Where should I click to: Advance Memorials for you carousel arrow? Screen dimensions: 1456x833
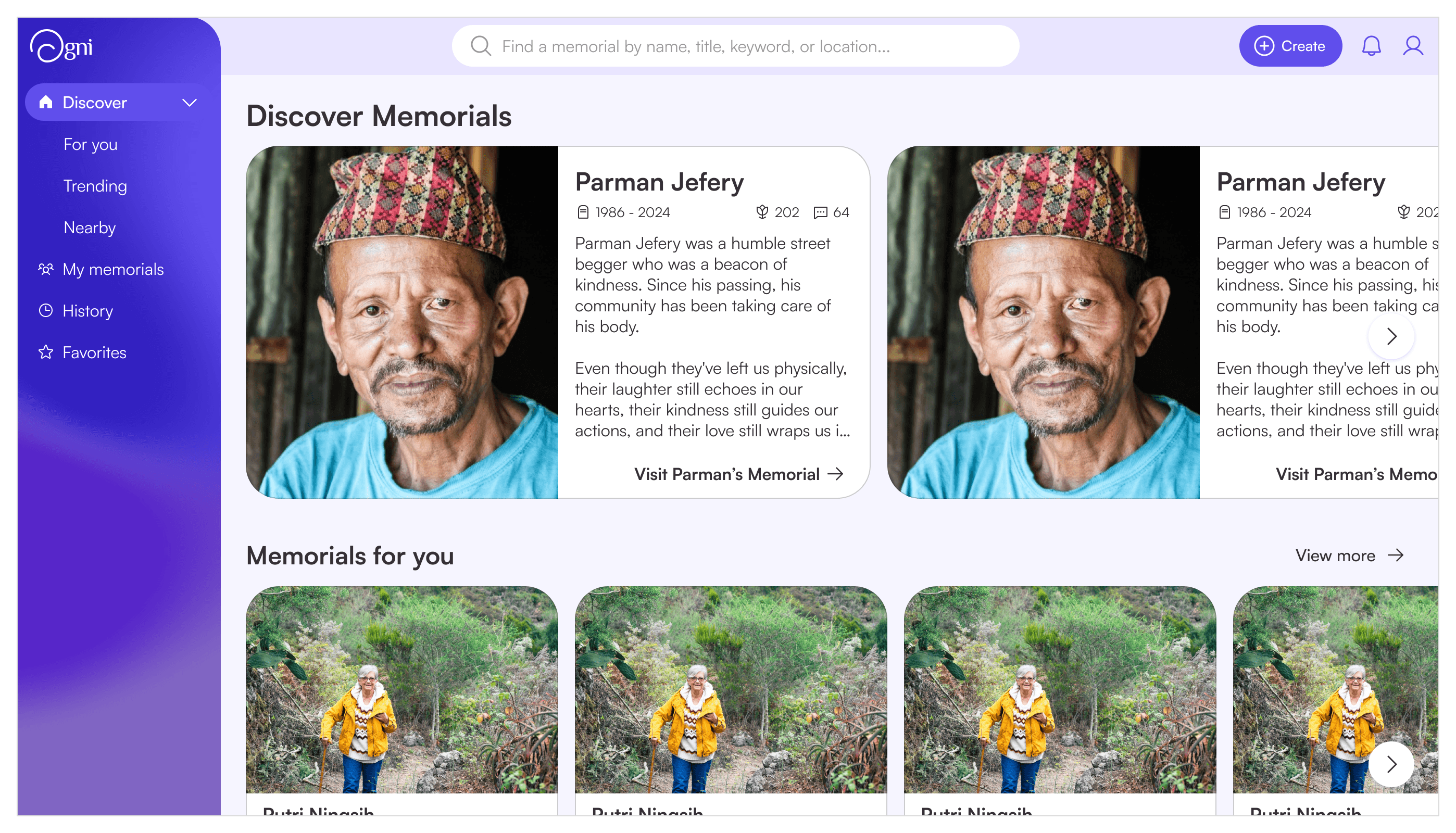coord(1391,764)
